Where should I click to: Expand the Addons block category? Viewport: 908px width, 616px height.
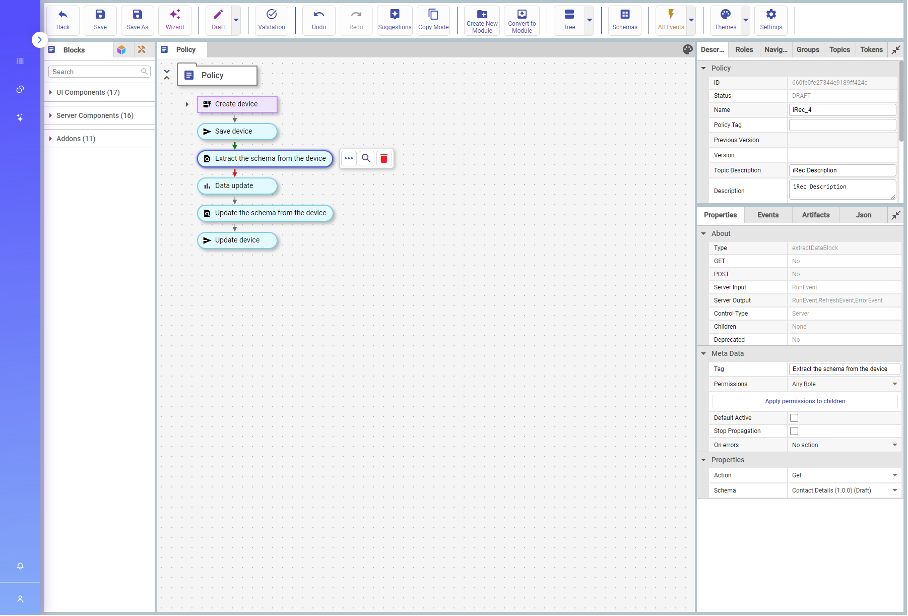(x=75, y=139)
